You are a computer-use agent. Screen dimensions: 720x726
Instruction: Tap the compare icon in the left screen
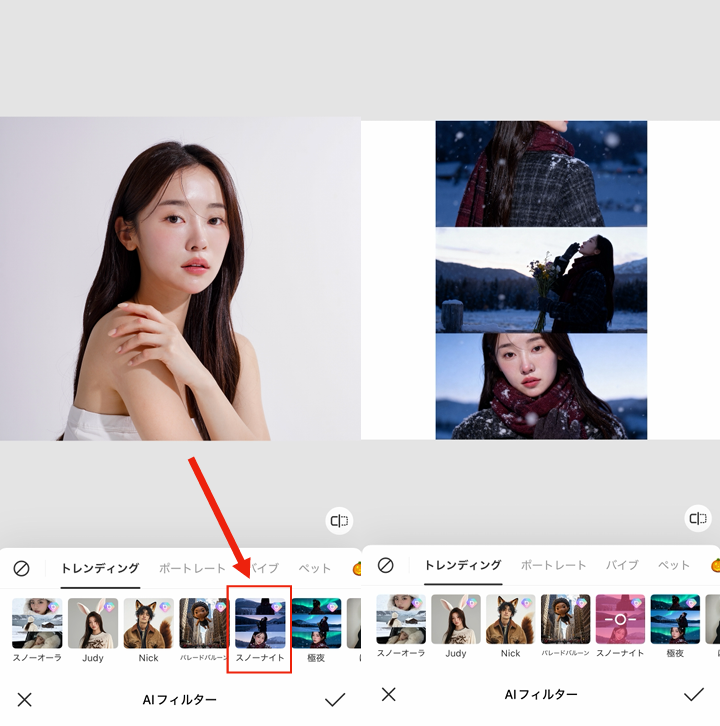tap(339, 520)
